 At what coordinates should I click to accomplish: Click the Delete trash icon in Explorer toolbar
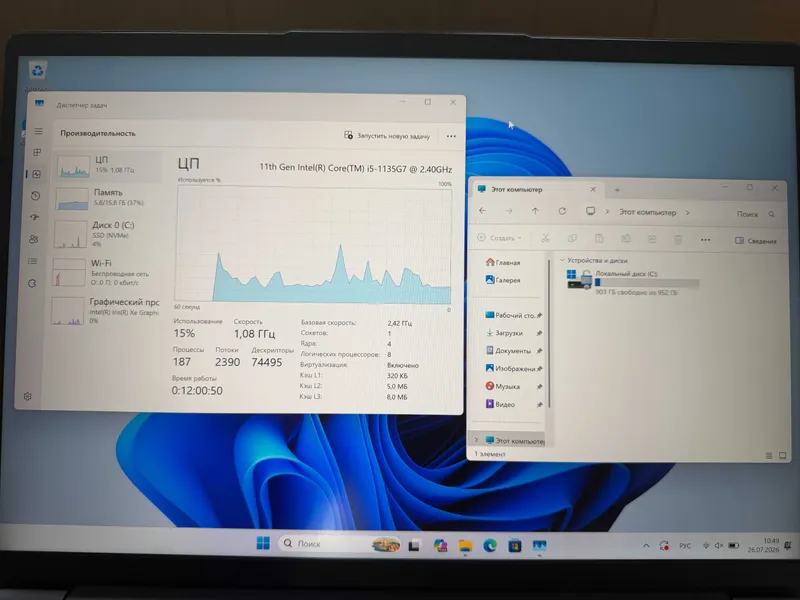pos(678,239)
